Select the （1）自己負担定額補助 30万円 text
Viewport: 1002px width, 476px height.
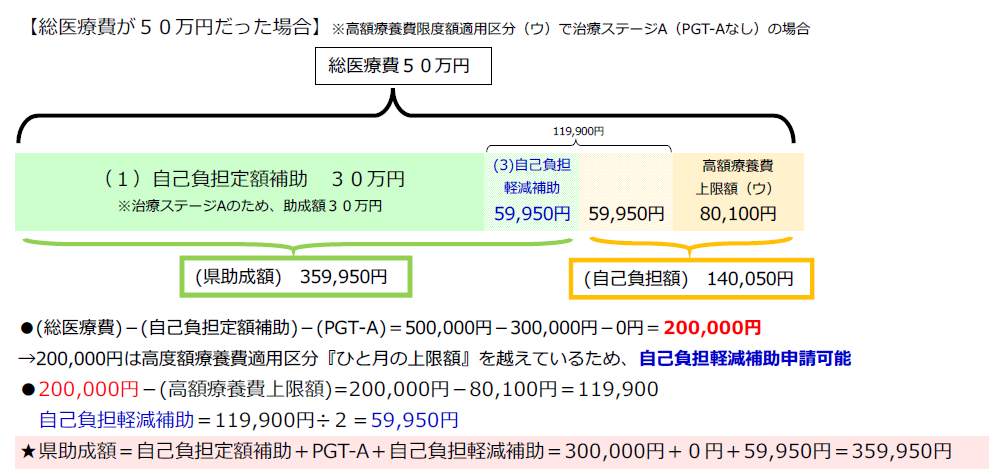pyautogui.click(x=253, y=179)
